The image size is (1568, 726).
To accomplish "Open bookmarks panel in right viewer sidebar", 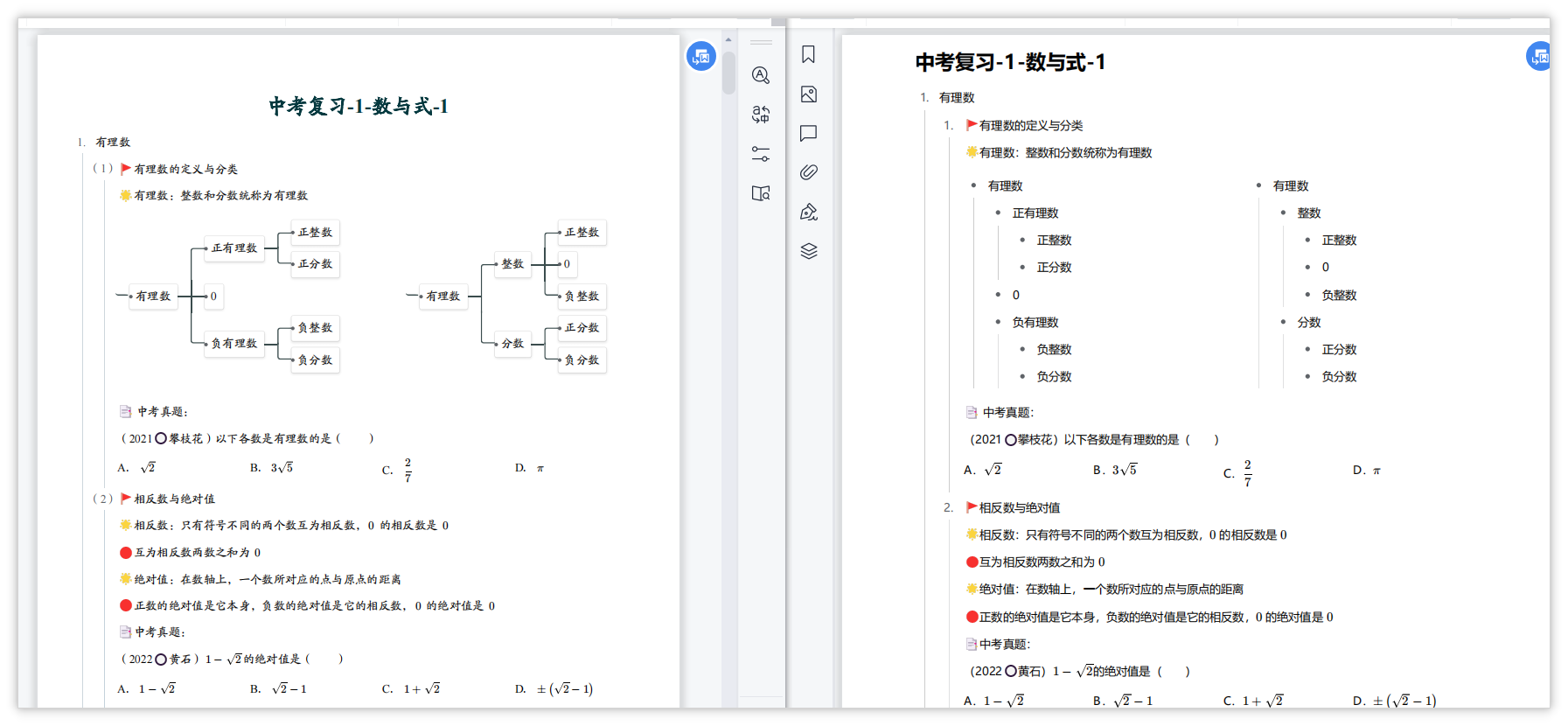I will pyautogui.click(x=809, y=54).
